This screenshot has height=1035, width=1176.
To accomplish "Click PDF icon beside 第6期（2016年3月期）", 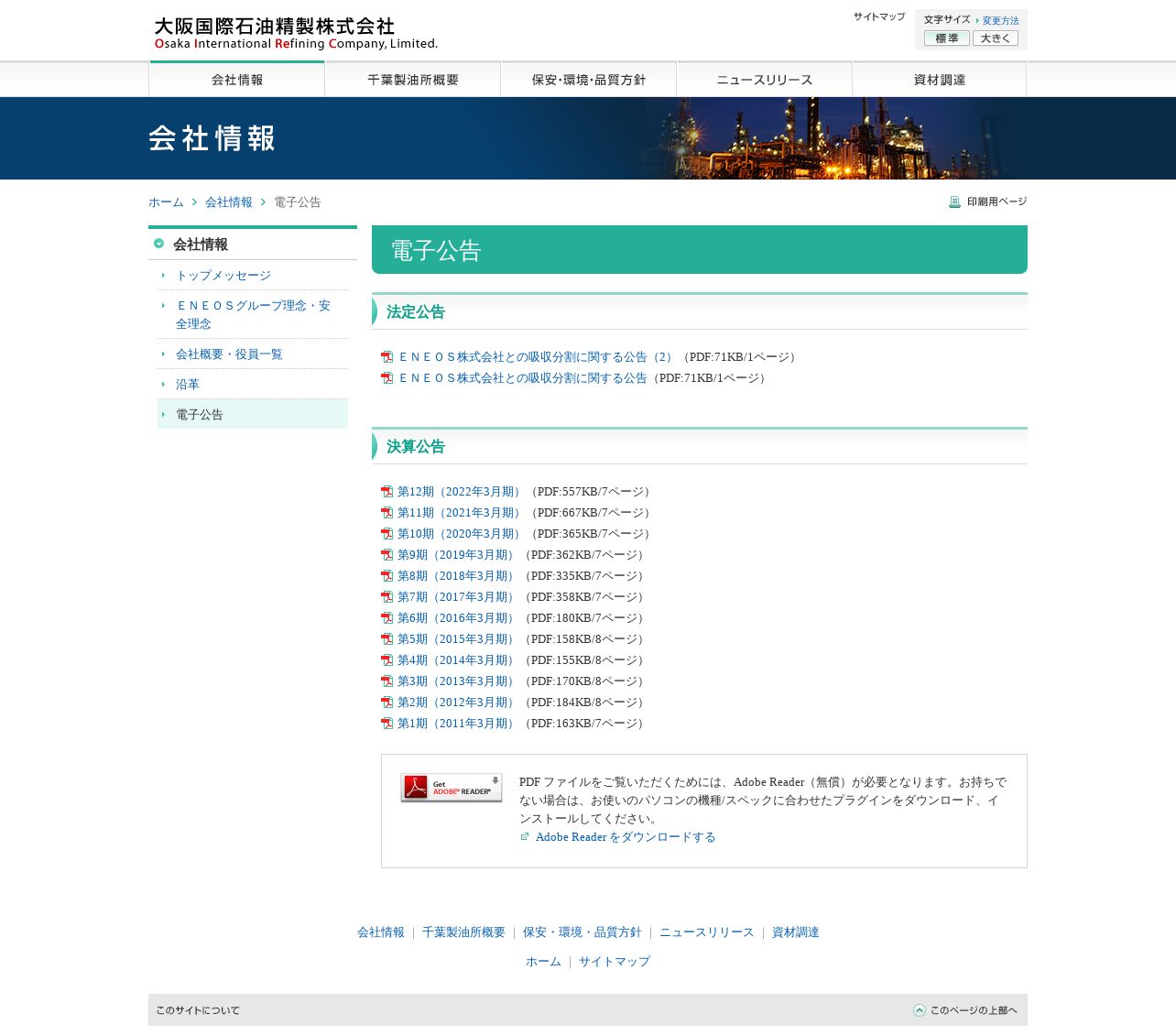I will pos(387,618).
